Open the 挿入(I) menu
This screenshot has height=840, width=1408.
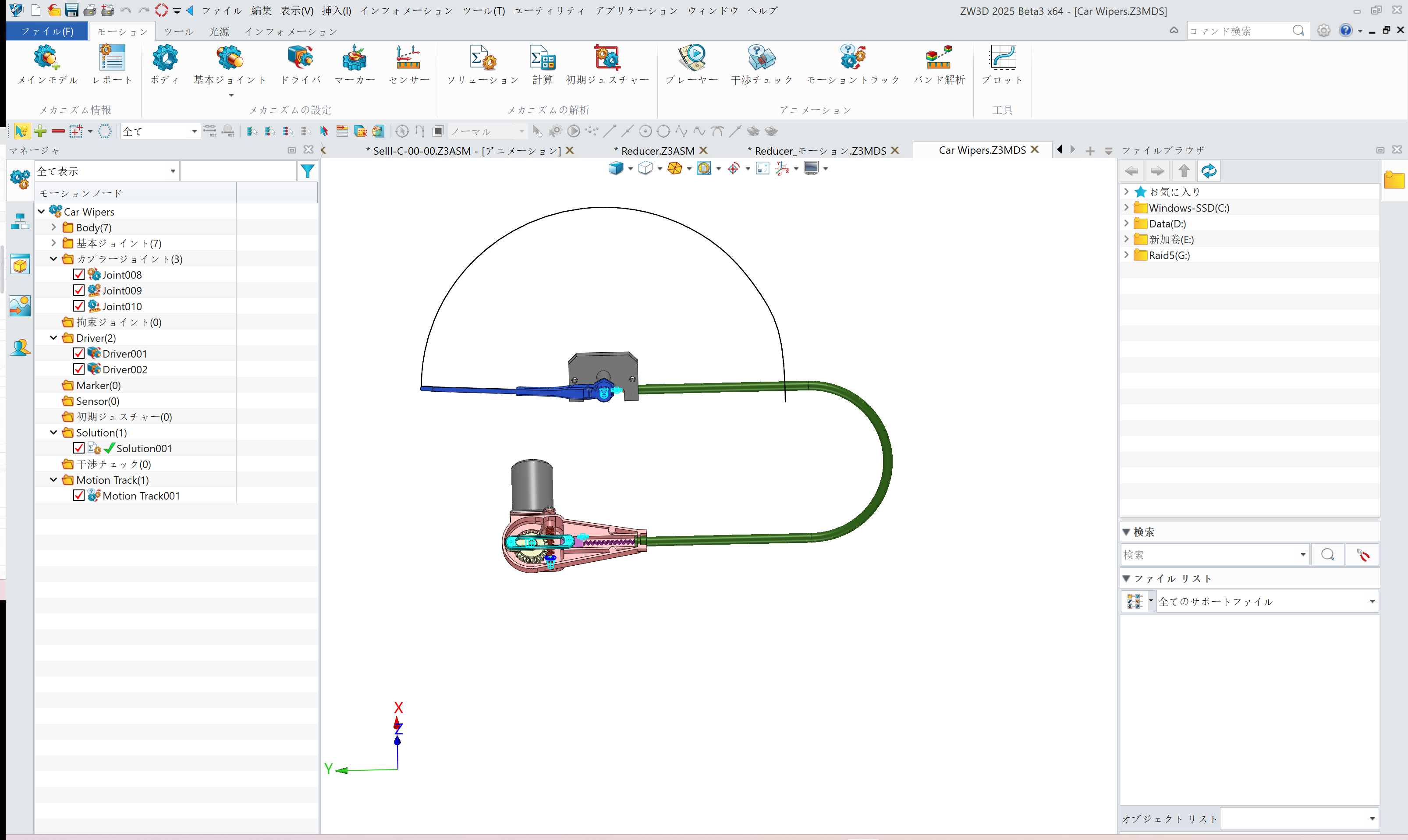337,11
